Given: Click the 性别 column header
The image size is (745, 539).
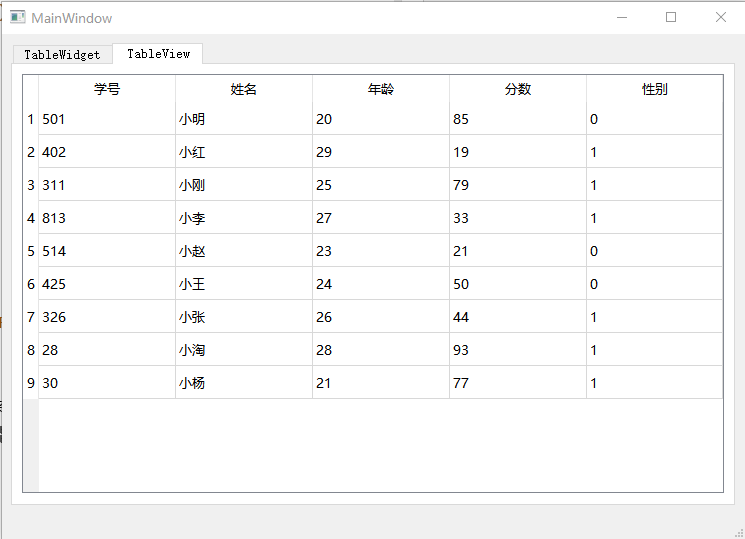Looking at the screenshot, I should click(x=654, y=89).
